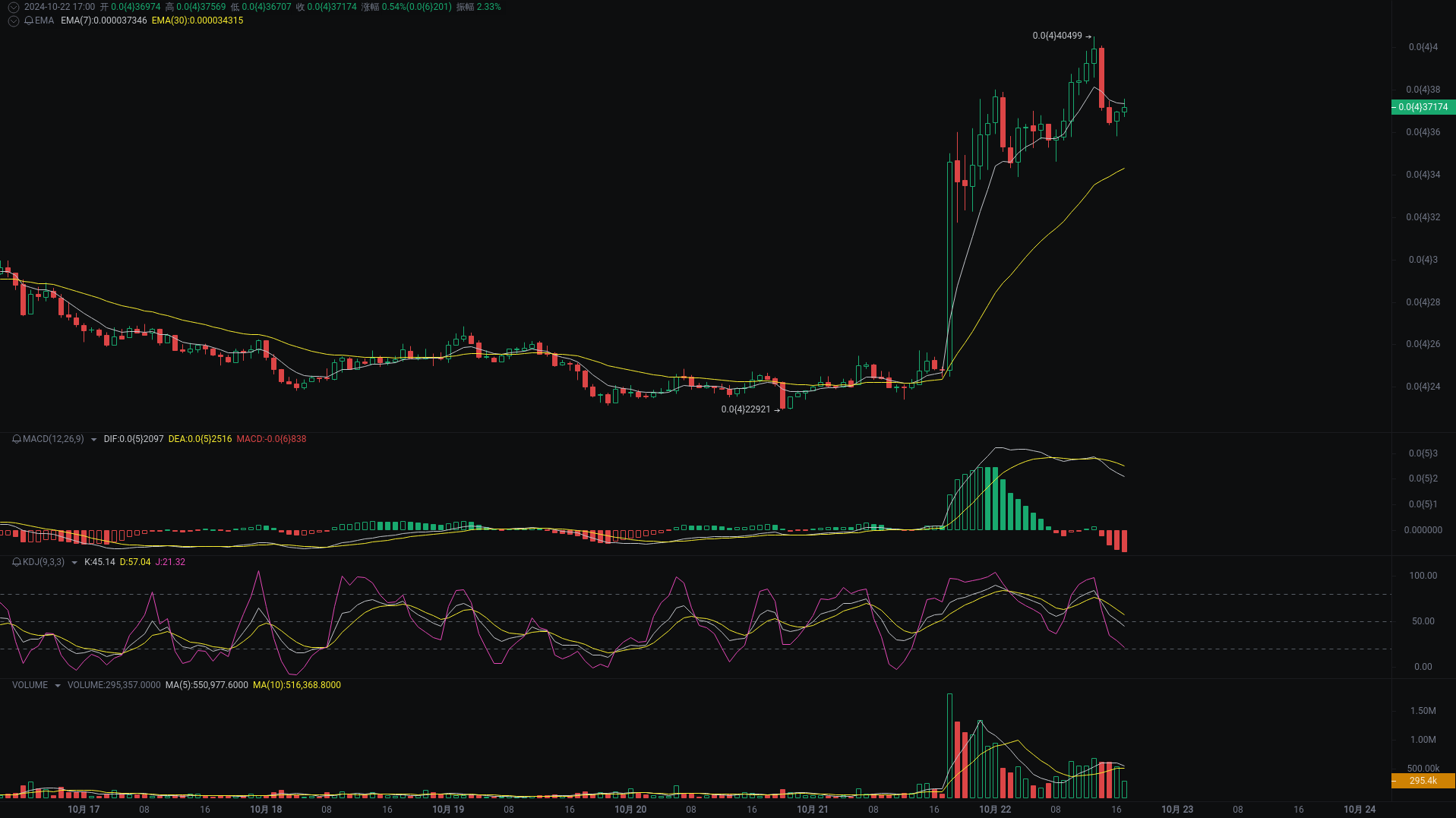The image size is (1456, 818).
Task: Expand the VOLUME dropdown arrow
Action: [56, 684]
